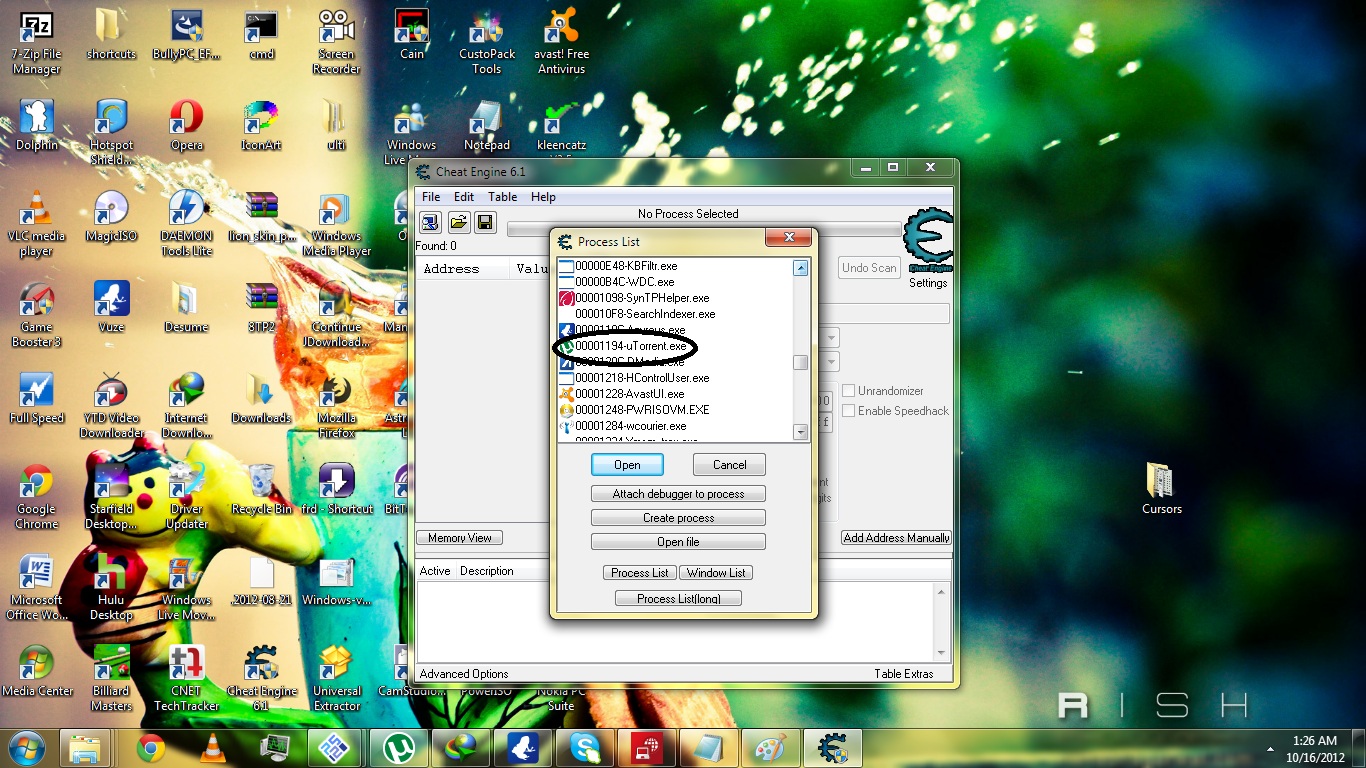Click the VLC cone taskbar icon

tap(212, 748)
